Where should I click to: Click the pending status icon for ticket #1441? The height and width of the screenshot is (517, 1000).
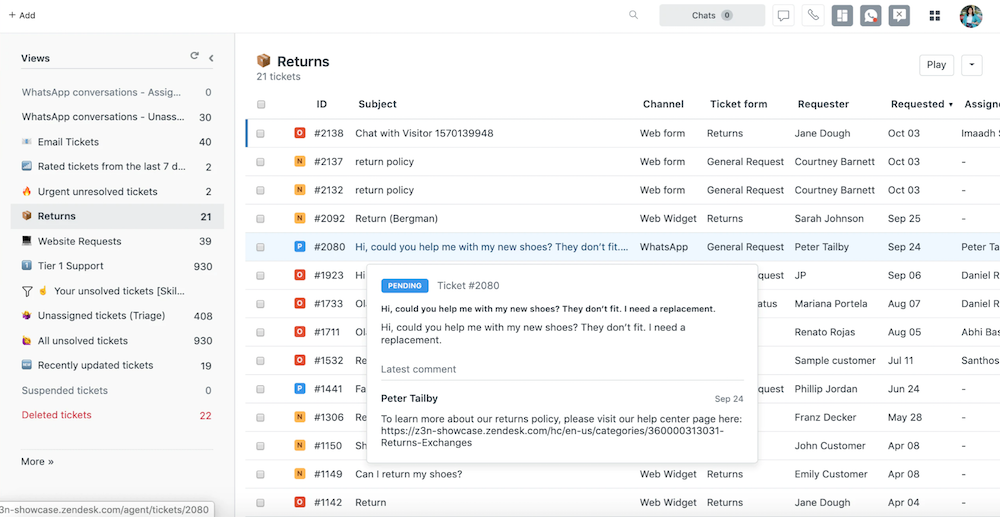[299, 389]
